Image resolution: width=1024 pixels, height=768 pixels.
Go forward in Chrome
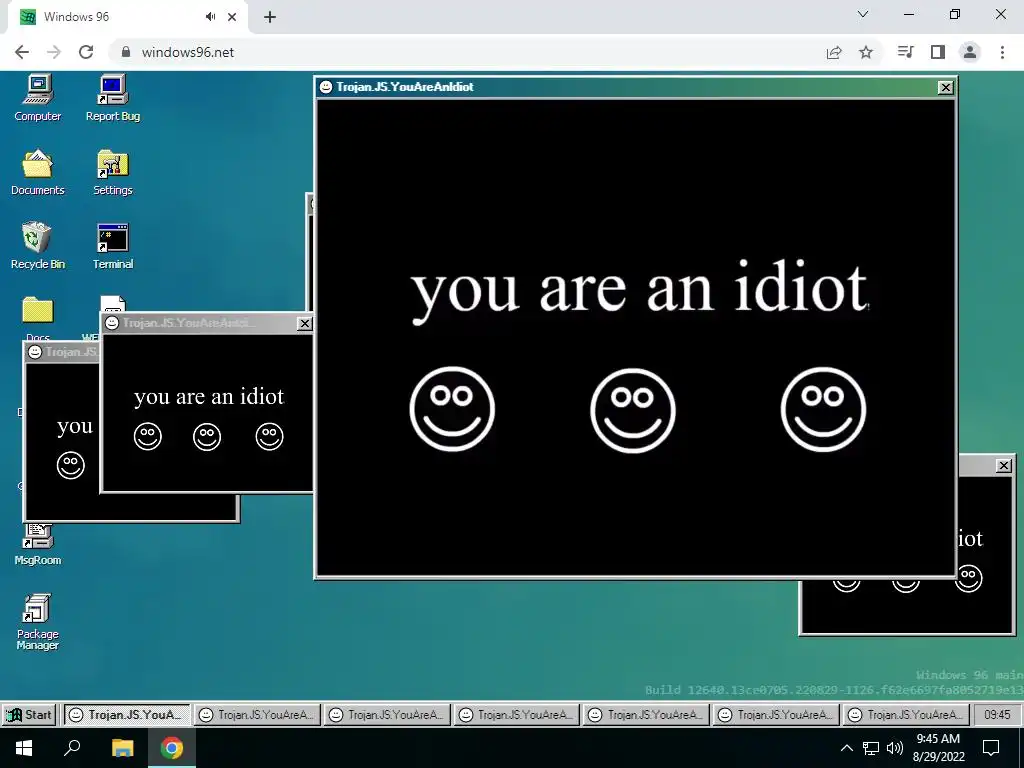pyautogui.click(x=54, y=52)
